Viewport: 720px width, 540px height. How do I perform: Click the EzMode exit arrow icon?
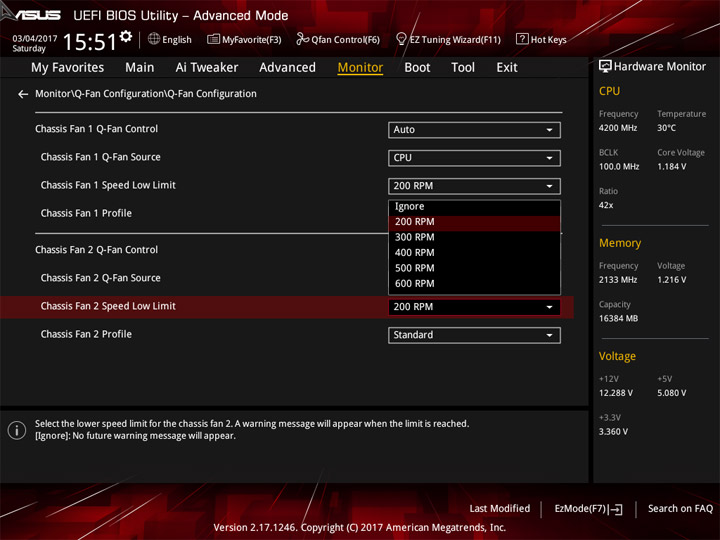coord(616,509)
